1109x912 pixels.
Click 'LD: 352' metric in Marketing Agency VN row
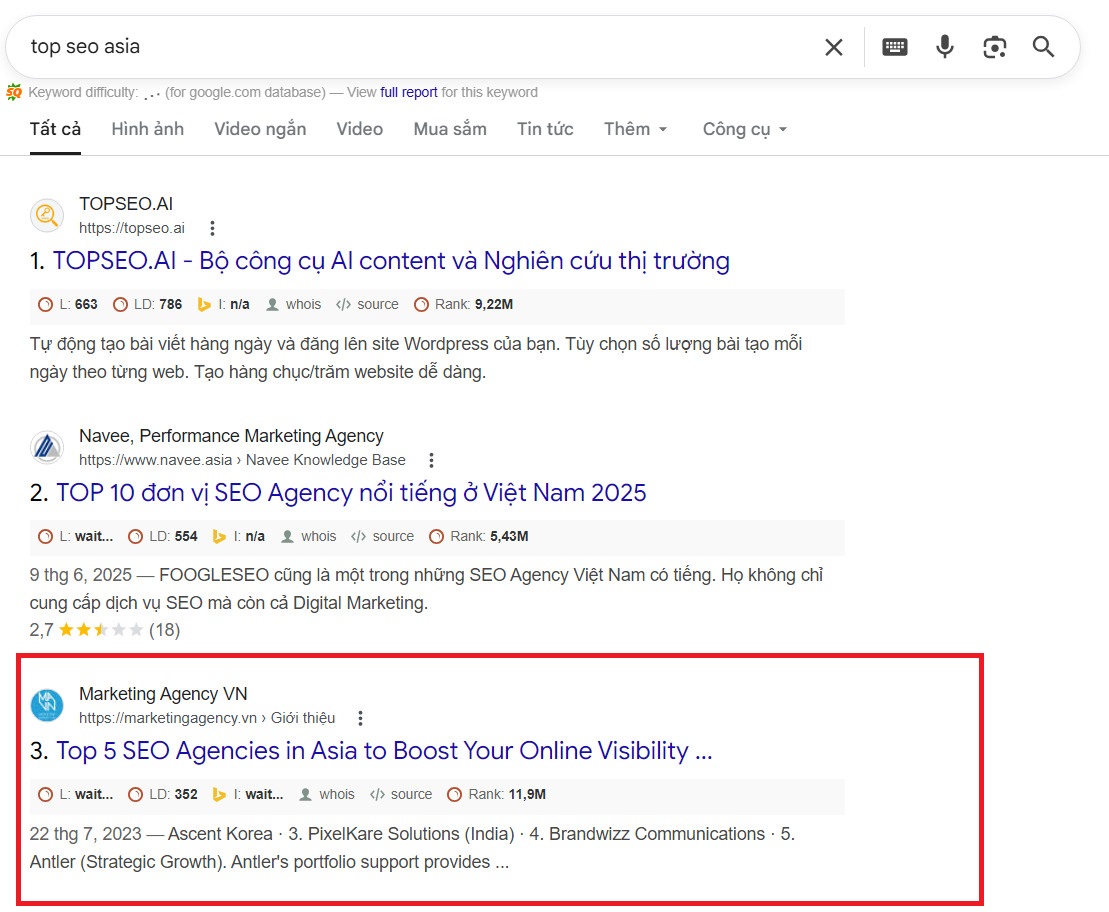163,795
